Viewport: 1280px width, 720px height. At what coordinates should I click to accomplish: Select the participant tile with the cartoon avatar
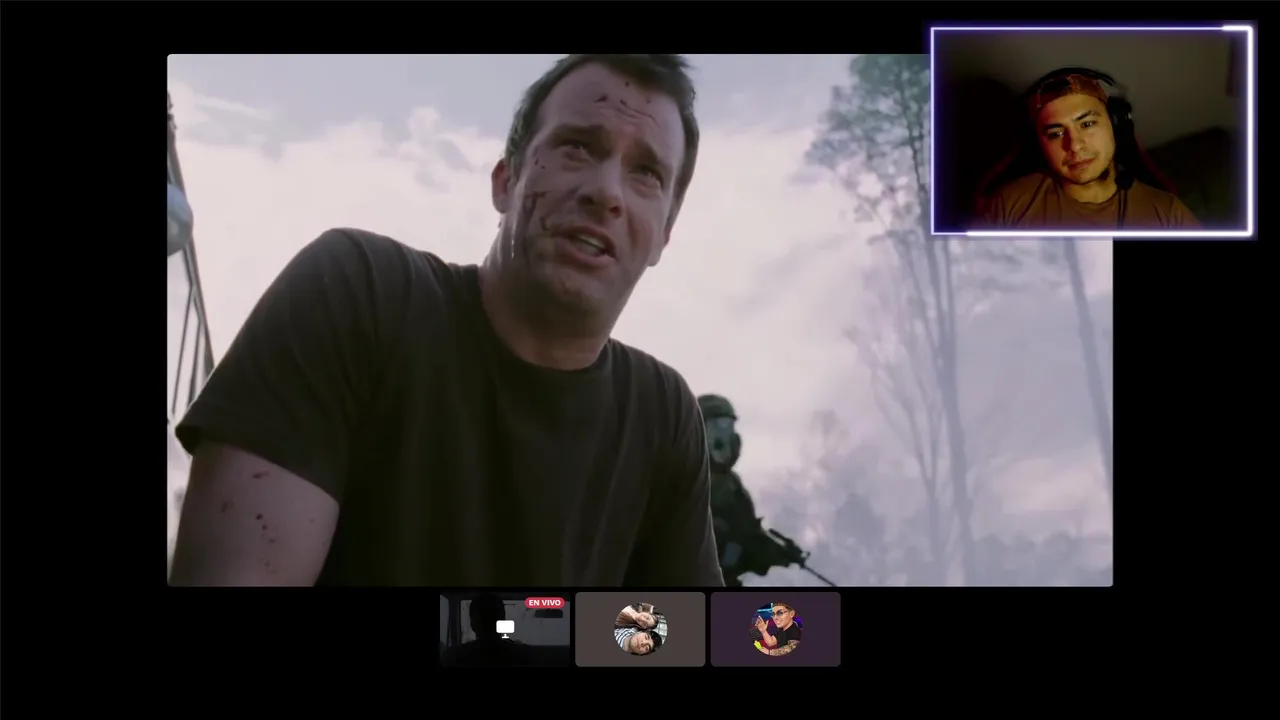tap(775, 629)
